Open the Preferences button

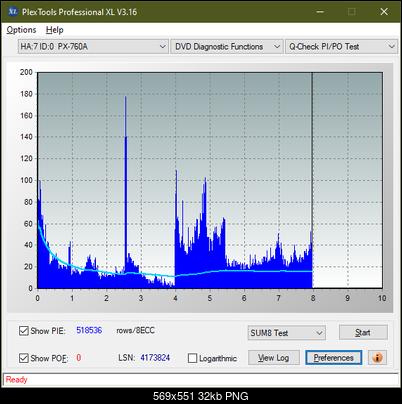pos(334,358)
